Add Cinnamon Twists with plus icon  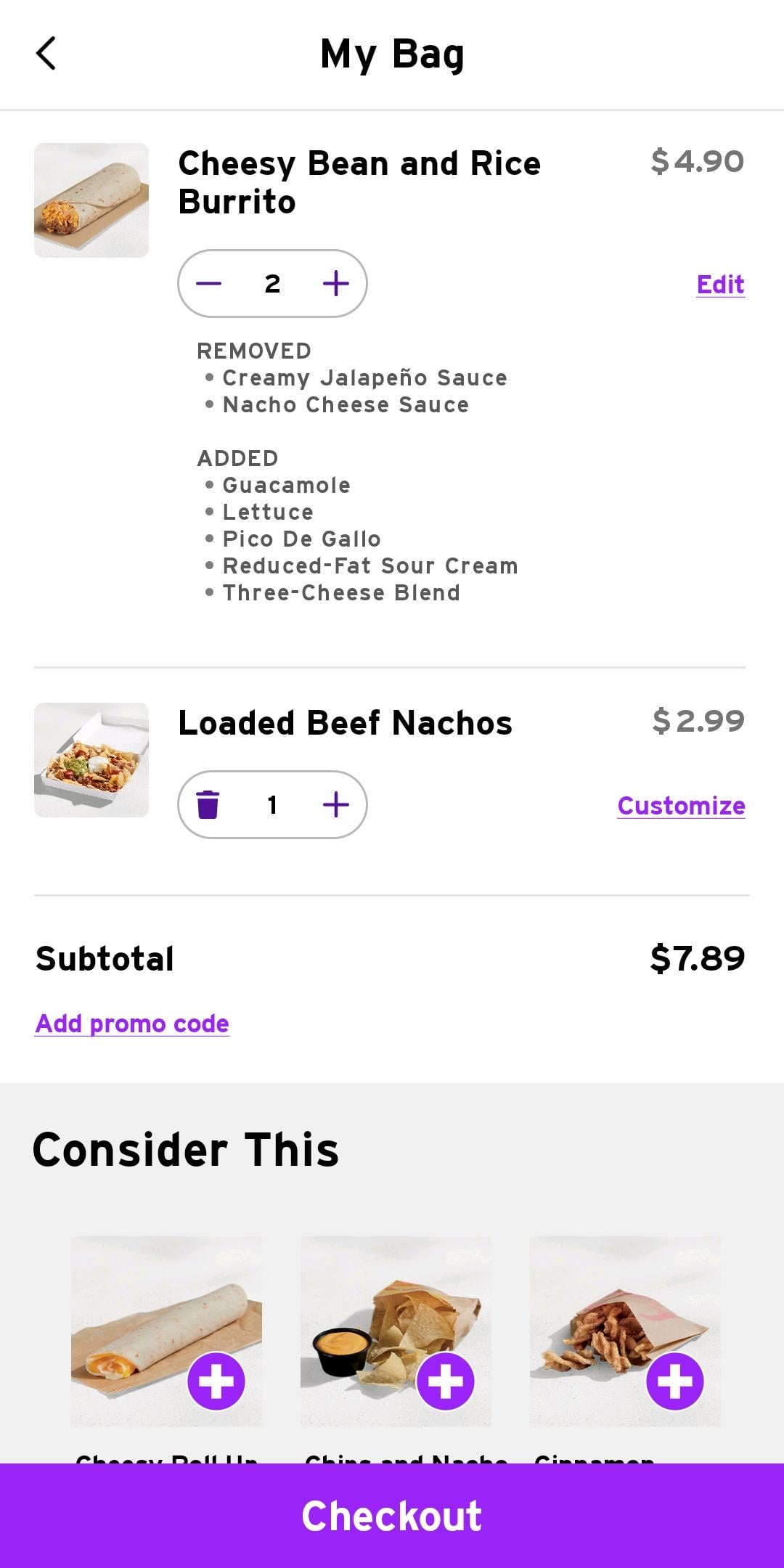point(675,1381)
